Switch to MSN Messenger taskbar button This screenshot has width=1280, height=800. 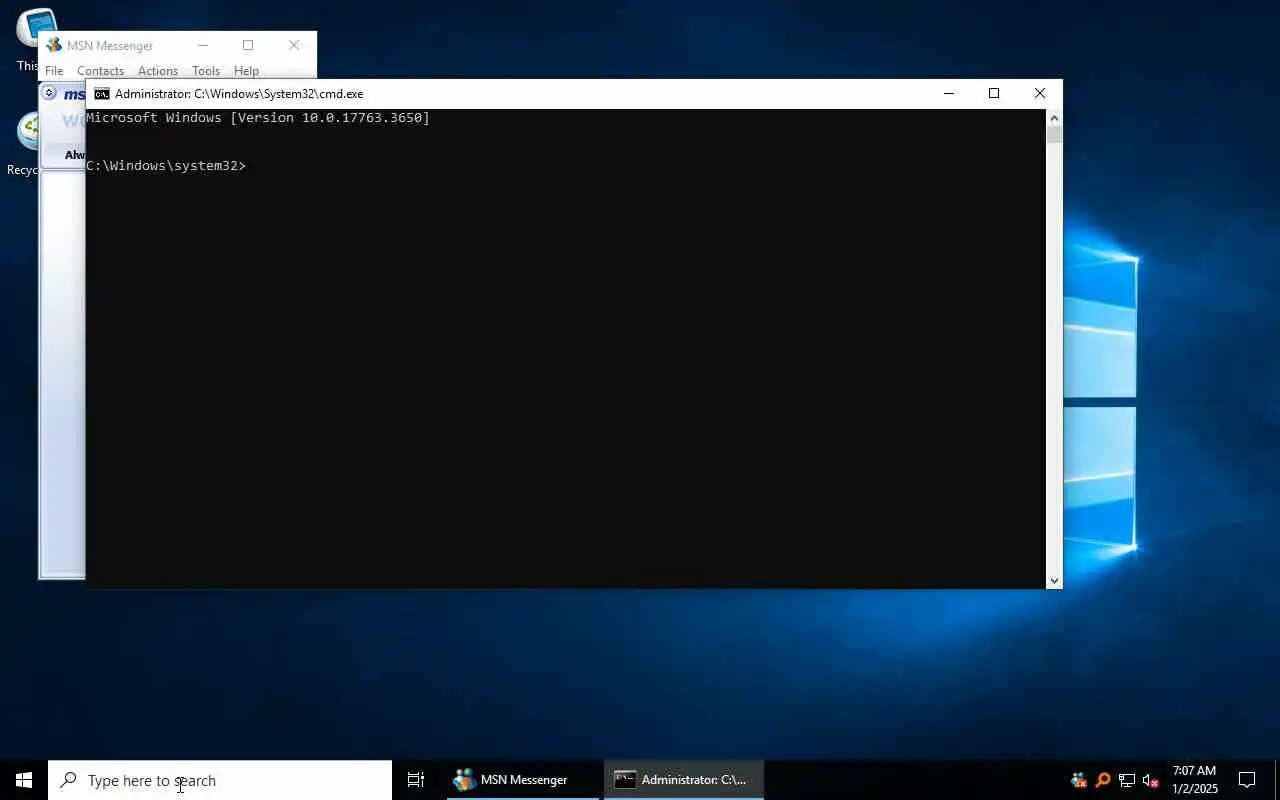[523, 780]
